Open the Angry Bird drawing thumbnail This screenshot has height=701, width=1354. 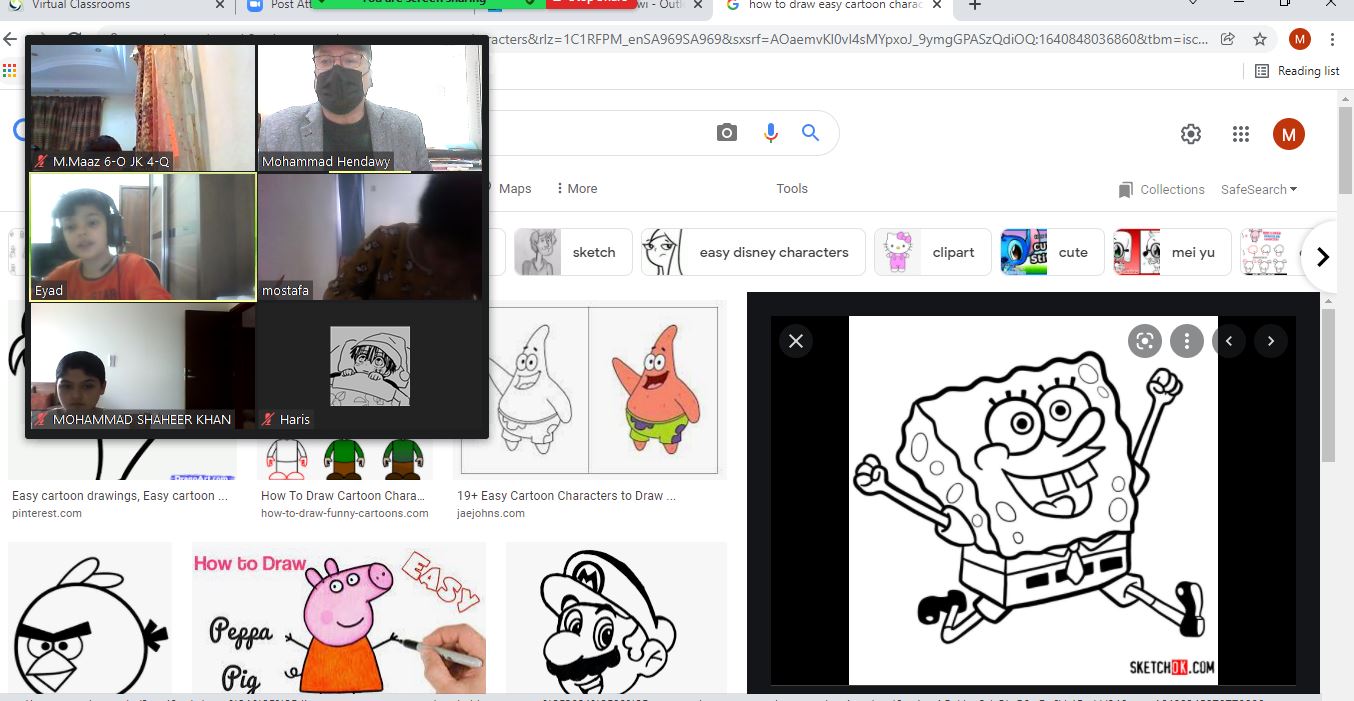(90, 620)
